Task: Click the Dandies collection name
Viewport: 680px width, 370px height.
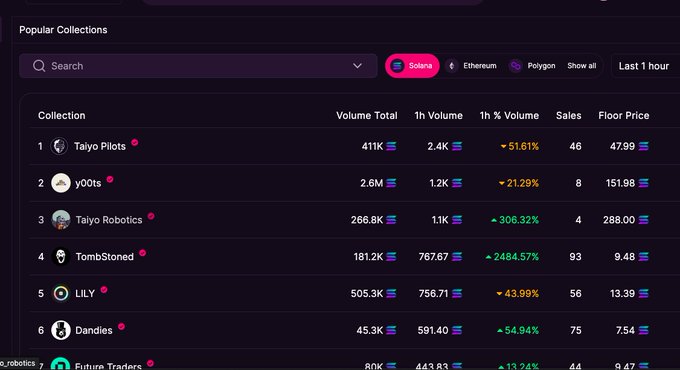Action: click(x=94, y=330)
